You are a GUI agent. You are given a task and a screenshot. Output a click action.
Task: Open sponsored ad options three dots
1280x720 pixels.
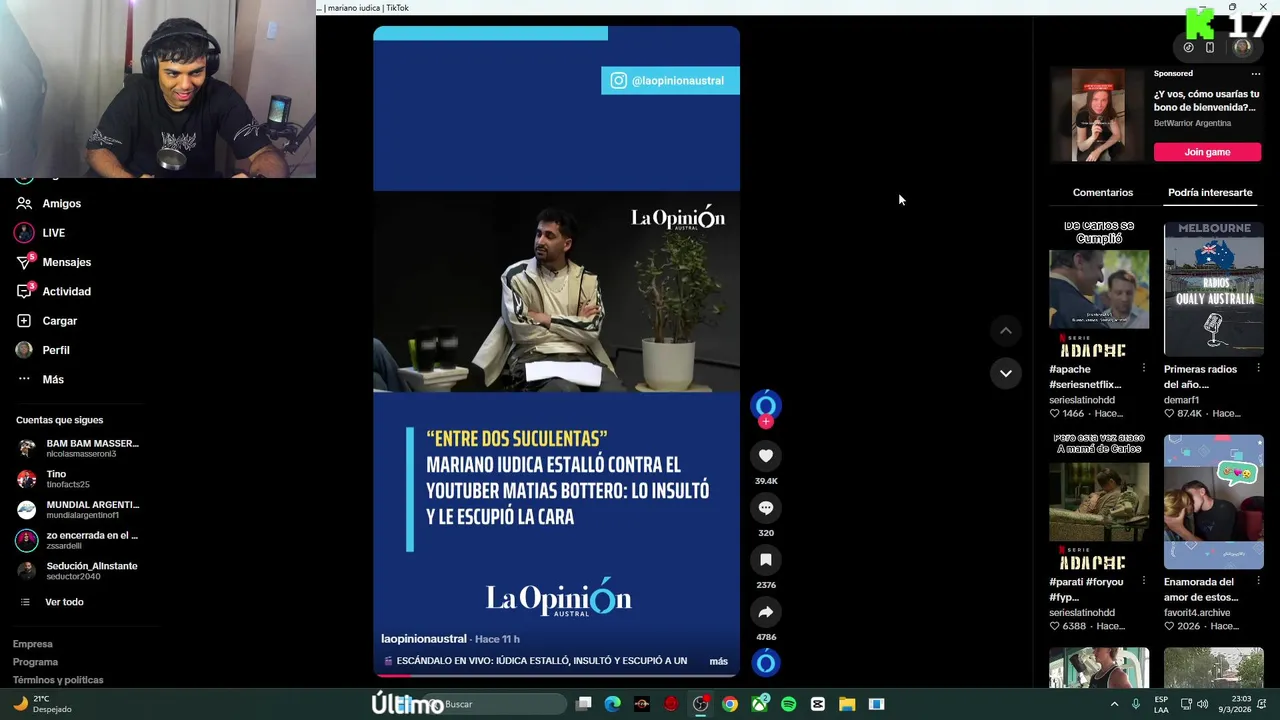point(1256,73)
